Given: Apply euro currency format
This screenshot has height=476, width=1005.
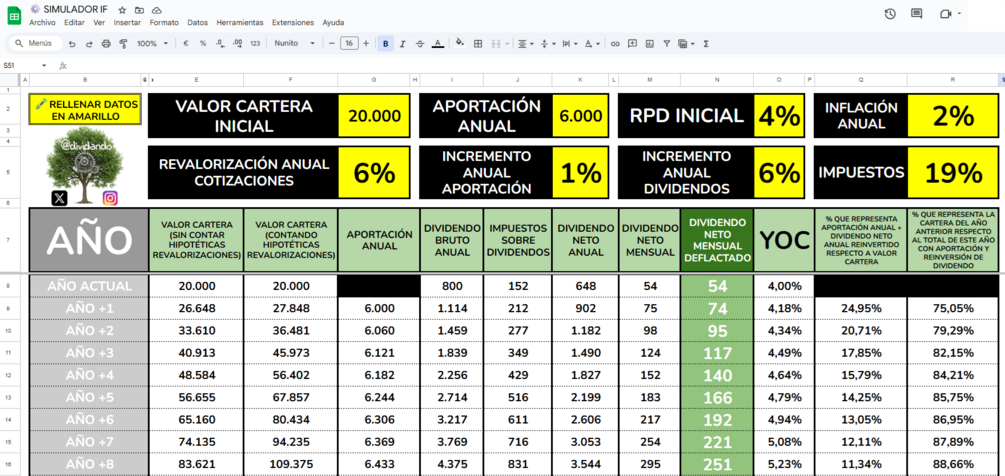Looking at the screenshot, I should click(x=186, y=44).
